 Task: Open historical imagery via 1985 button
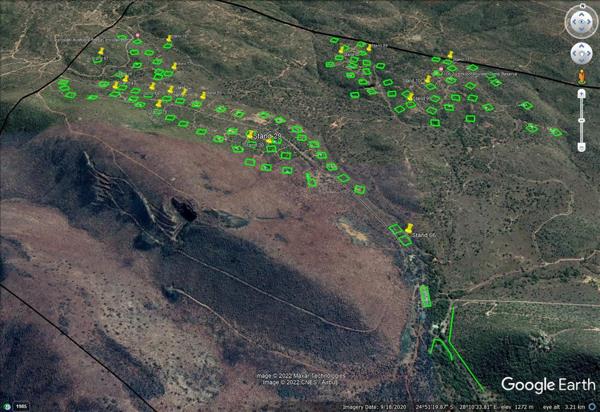click(19, 405)
